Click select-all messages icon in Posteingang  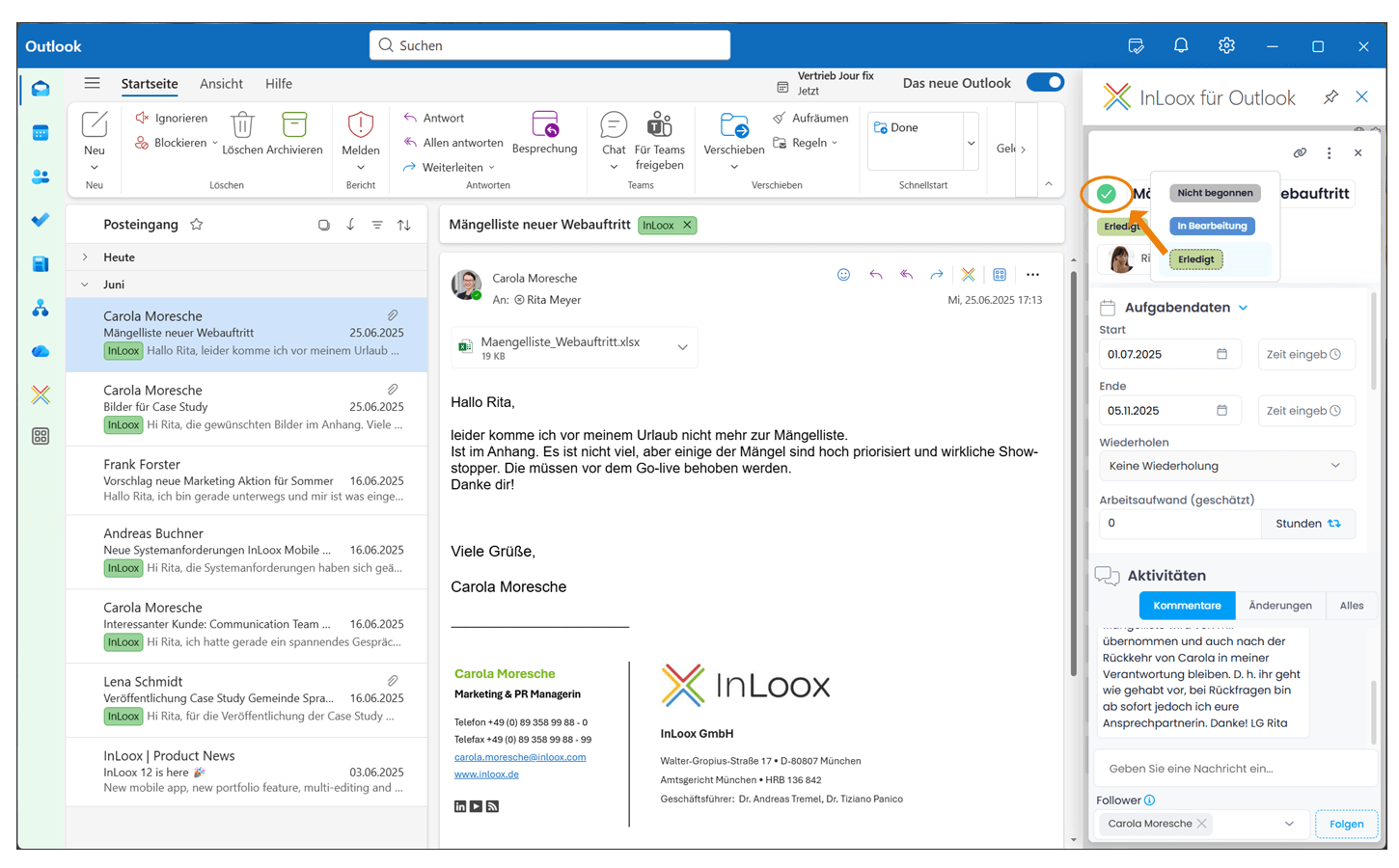pyautogui.click(x=323, y=225)
